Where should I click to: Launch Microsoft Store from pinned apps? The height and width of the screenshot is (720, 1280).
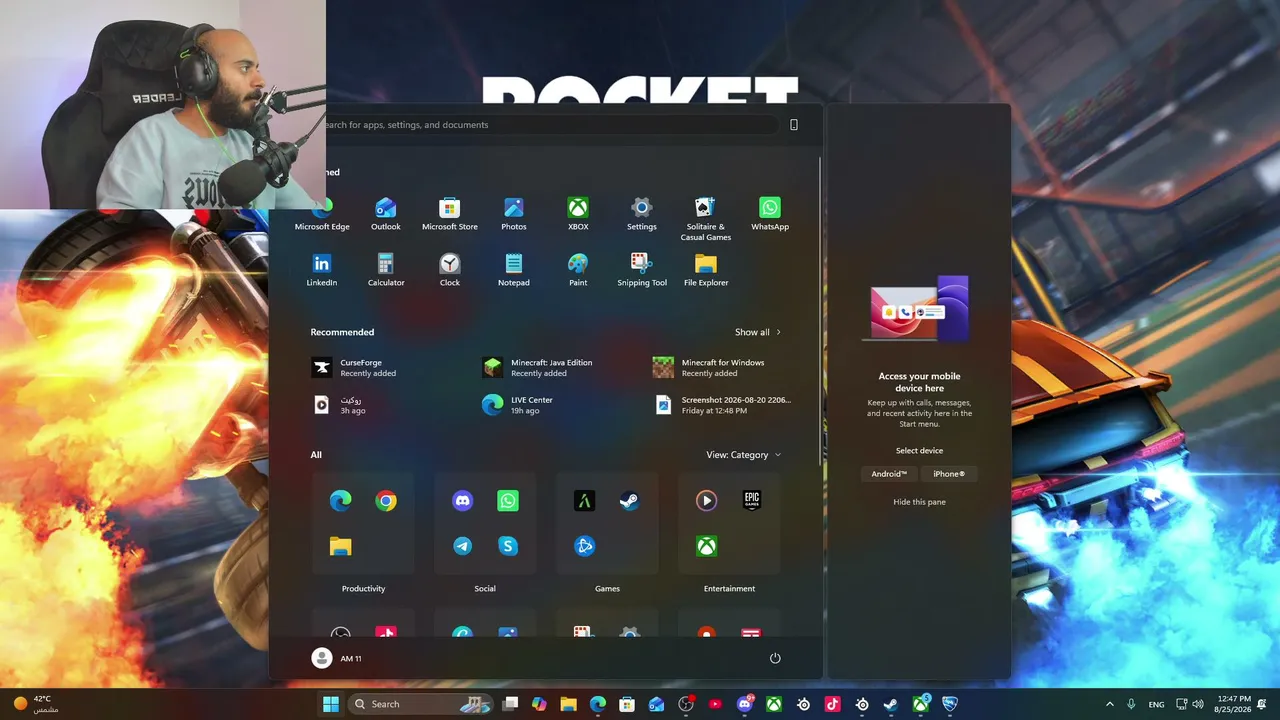click(450, 215)
